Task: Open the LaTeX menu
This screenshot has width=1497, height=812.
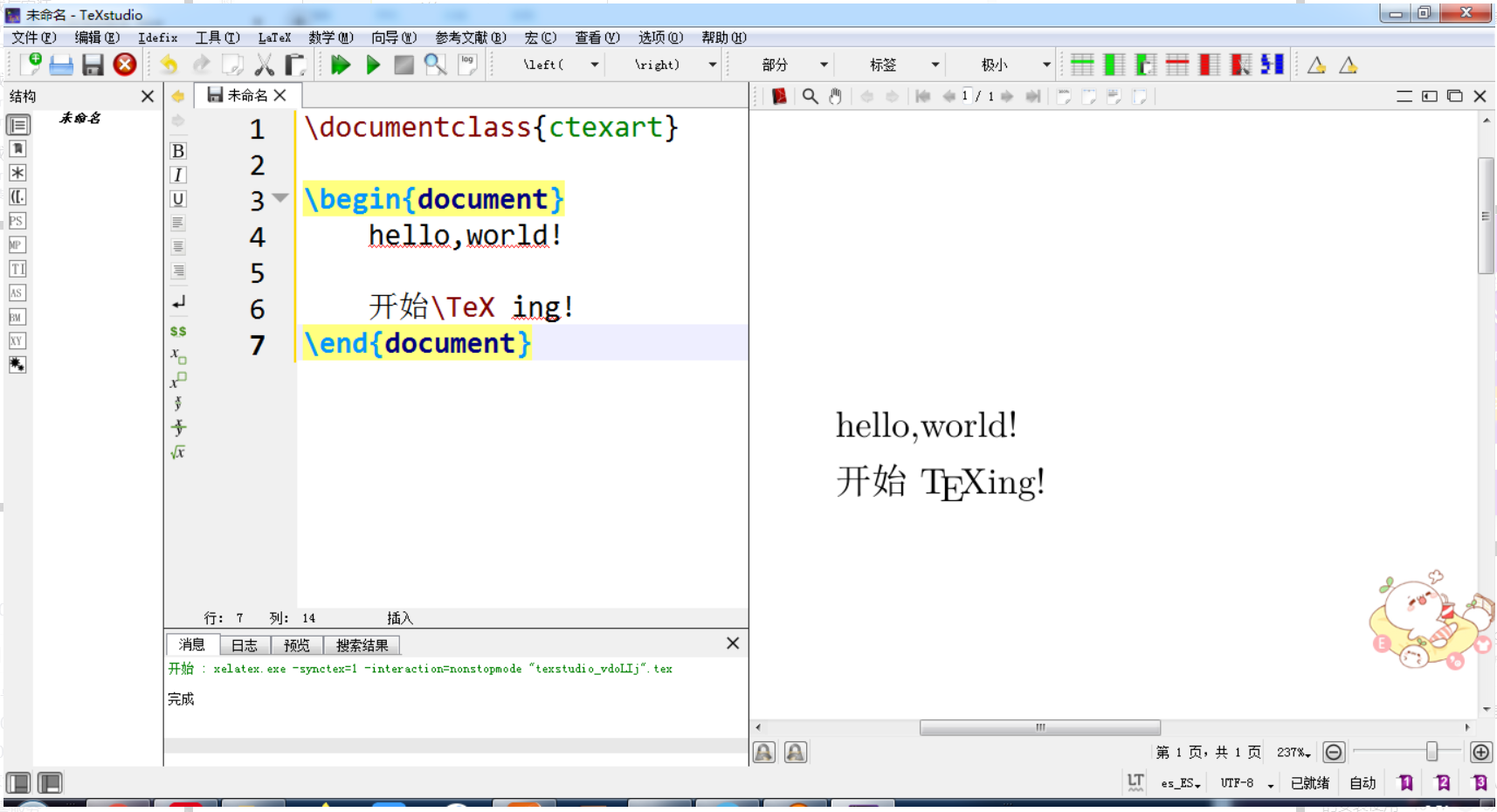Action: [x=274, y=38]
